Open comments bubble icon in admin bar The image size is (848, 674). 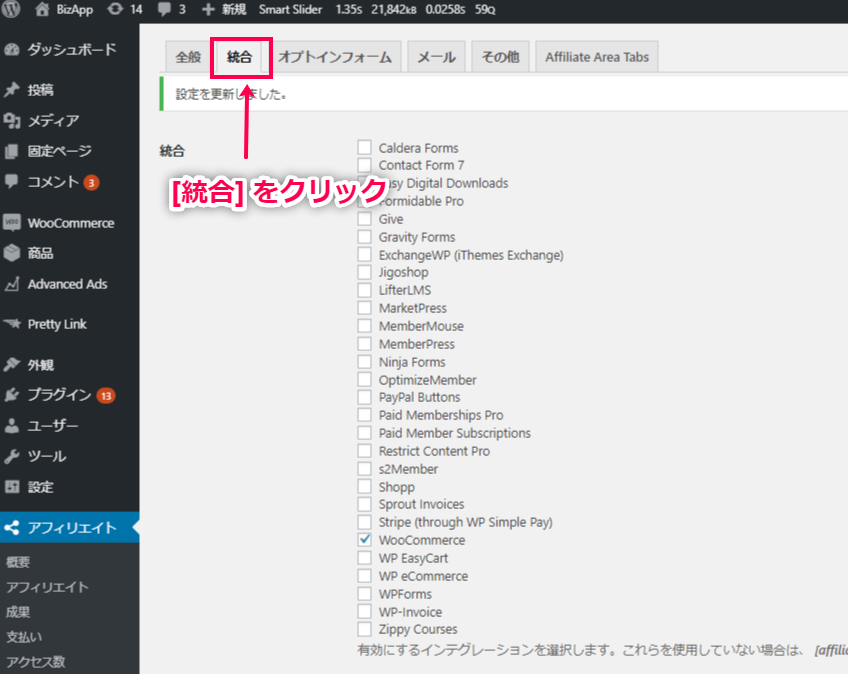164,9
